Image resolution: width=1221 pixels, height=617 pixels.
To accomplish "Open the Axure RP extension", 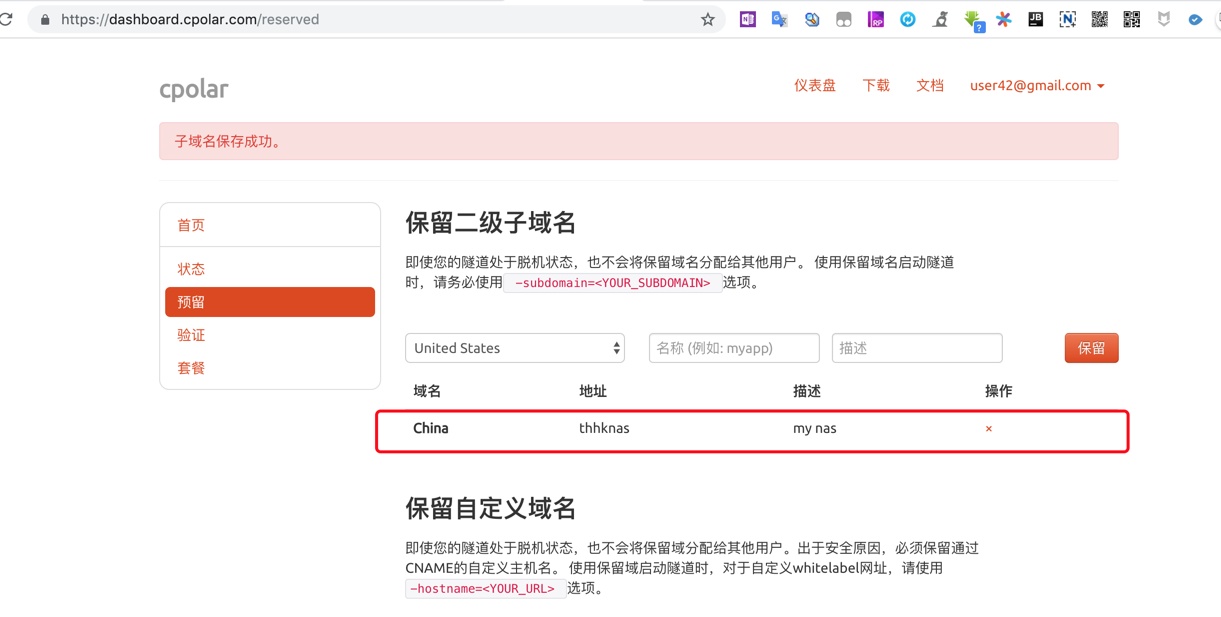I will [x=876, y=19].
